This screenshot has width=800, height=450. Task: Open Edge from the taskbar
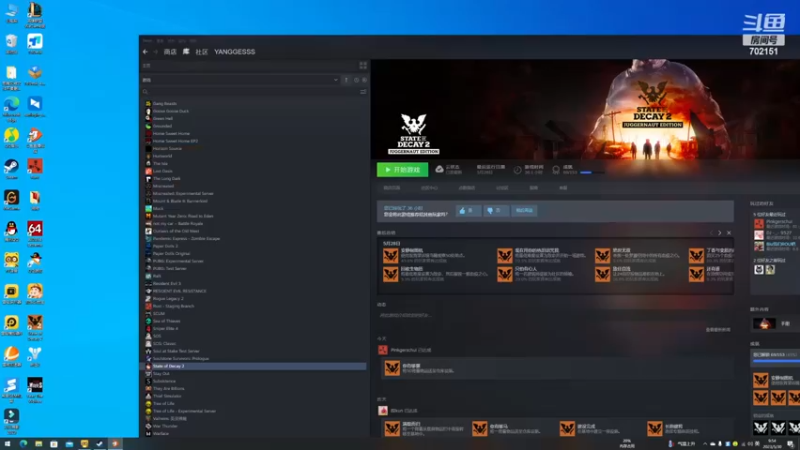(23, 444)
